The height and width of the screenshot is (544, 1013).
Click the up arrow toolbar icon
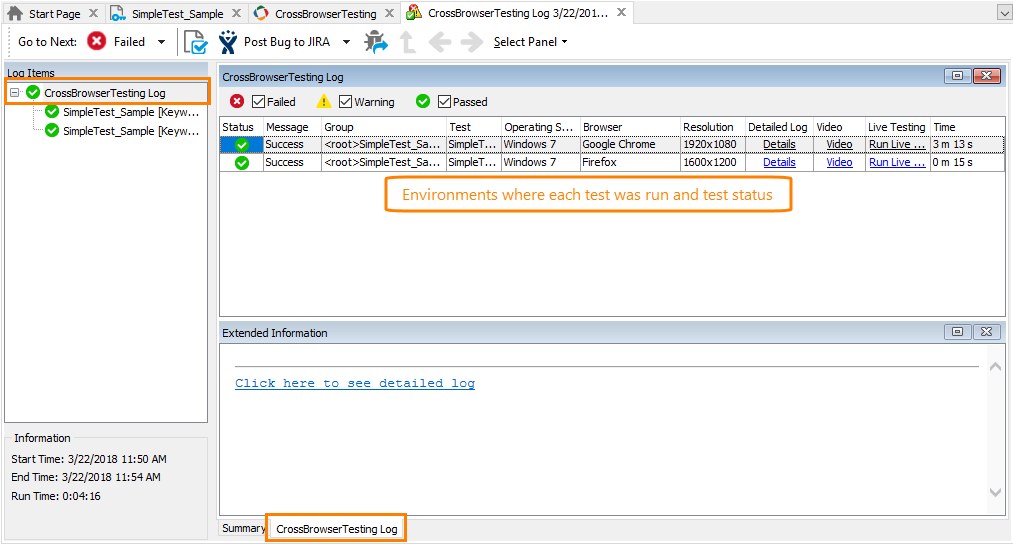pyautogui.click(x=408, y=42)
